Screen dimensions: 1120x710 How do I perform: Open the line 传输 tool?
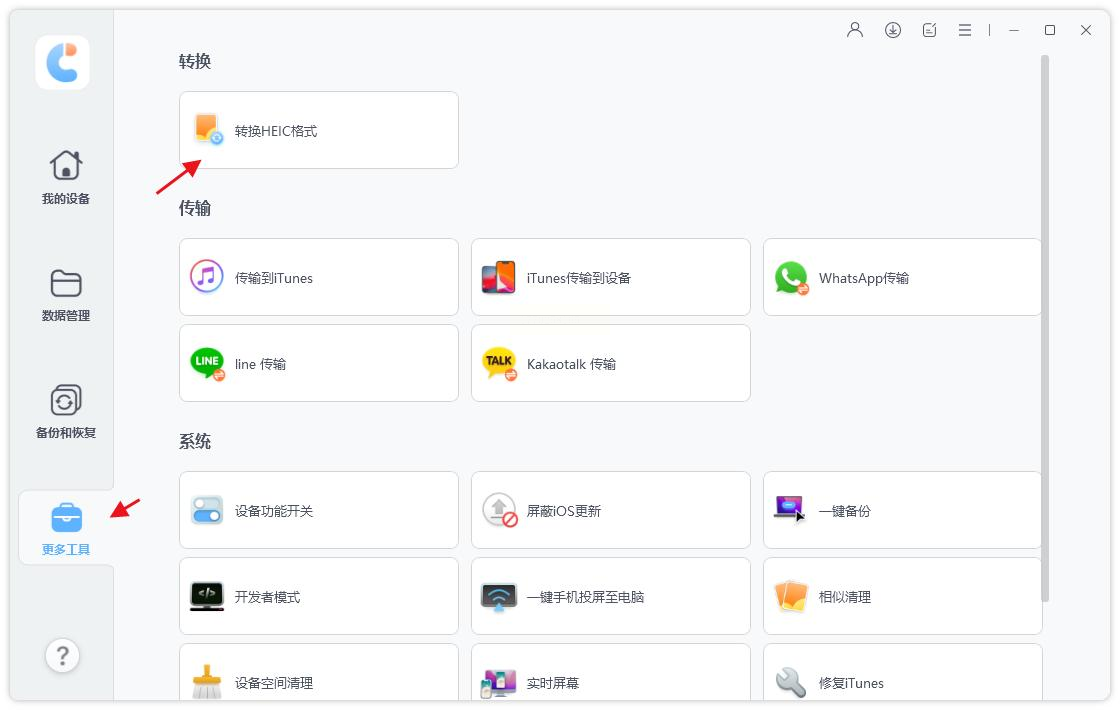[319, 364]
